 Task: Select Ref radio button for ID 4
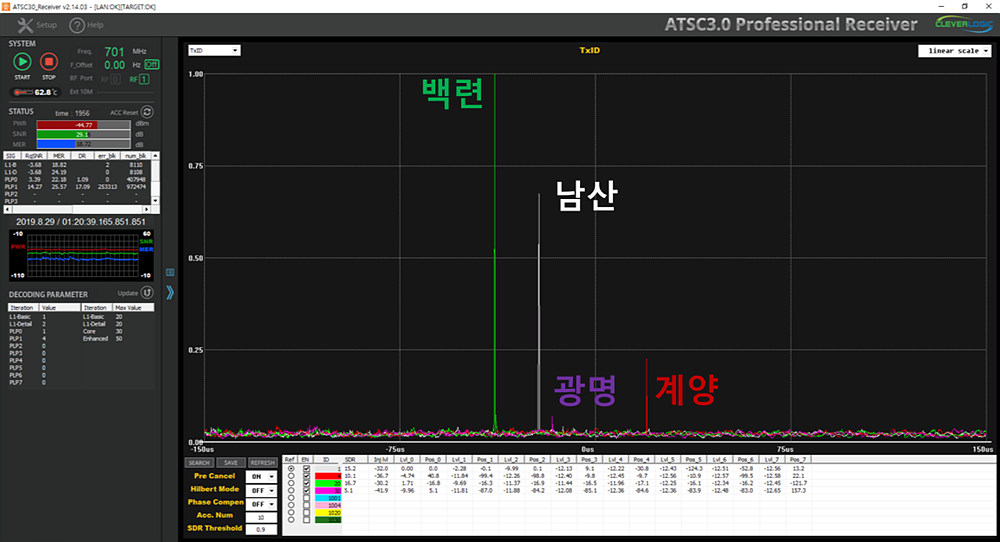[x=291, y=476]
